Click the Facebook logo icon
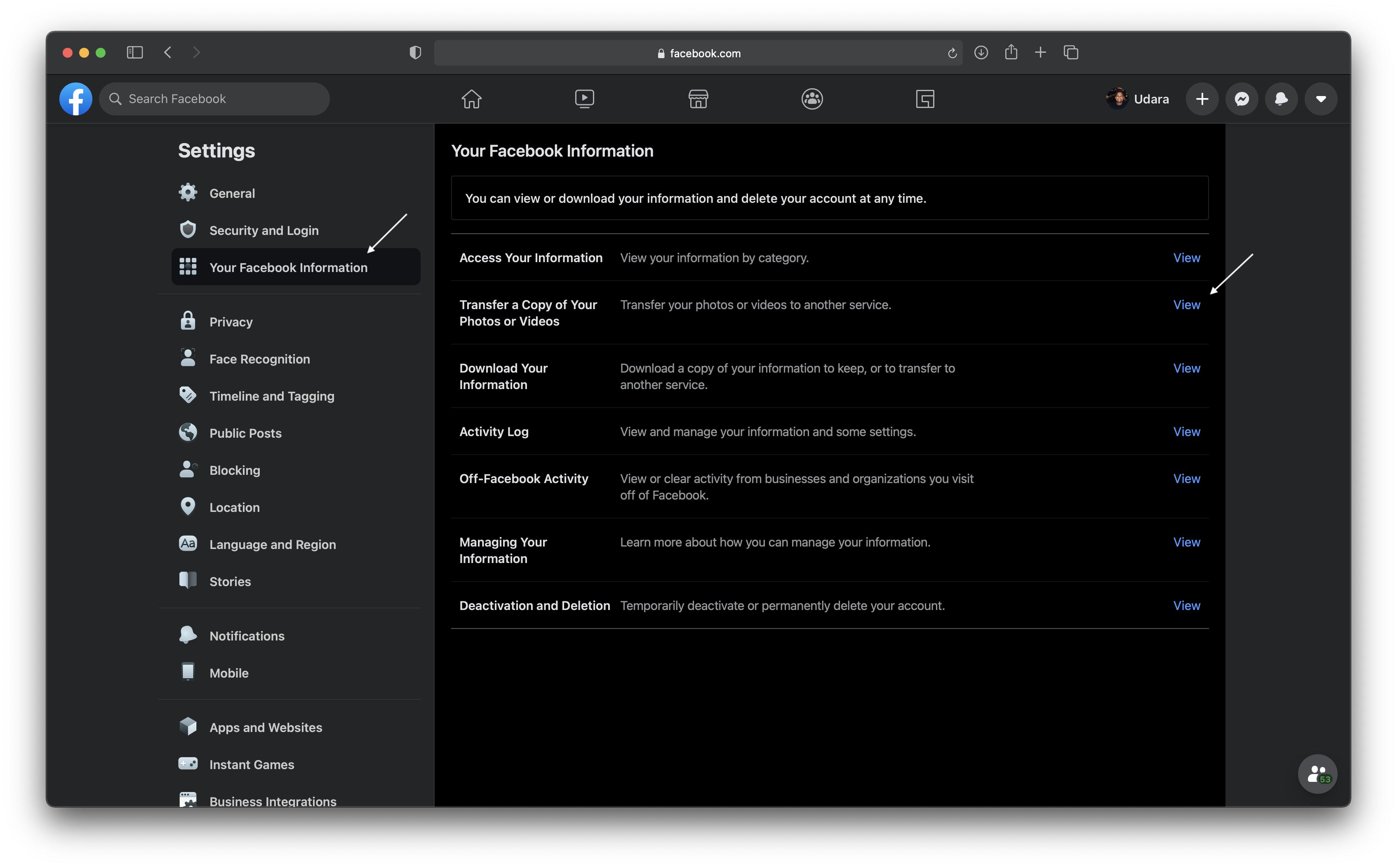Image resolution: width=1397 pixels, height=868 pixels. pyautogui.click(x=76, y=99)
